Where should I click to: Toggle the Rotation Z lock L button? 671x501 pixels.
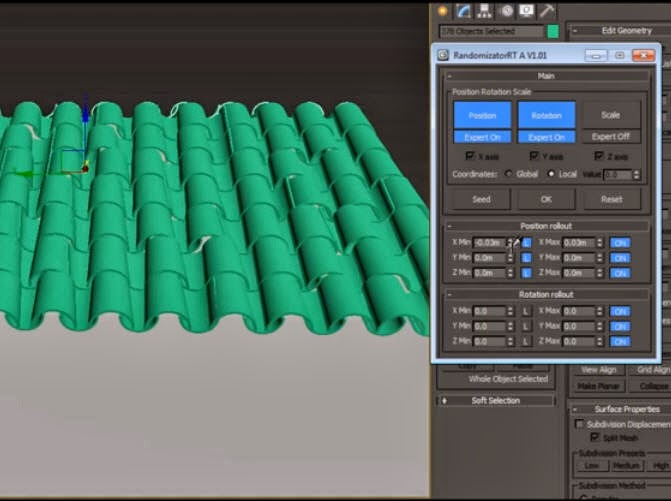click(x=526, y=341)
